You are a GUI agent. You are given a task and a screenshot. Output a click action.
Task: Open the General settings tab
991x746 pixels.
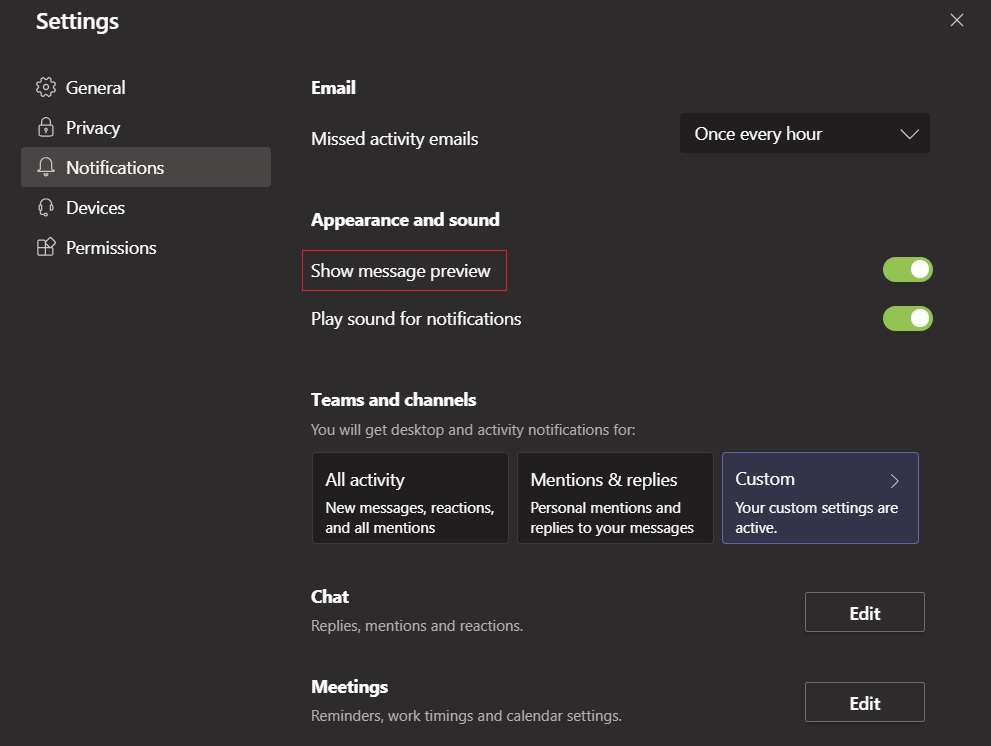click(x=95, y=88)
